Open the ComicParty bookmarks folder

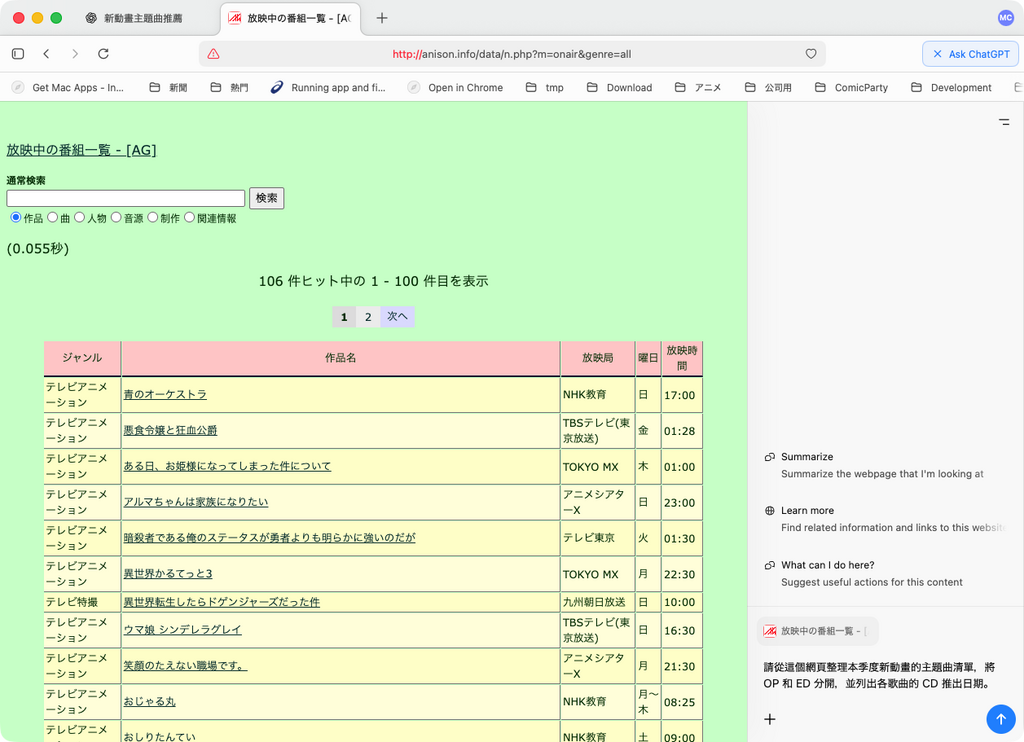[x=851, y=88]
